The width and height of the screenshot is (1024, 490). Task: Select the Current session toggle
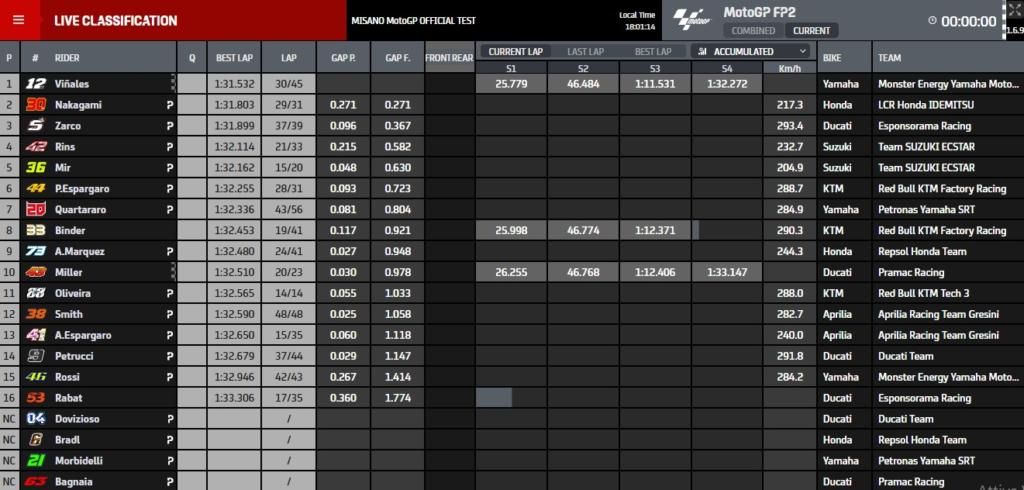811,31
